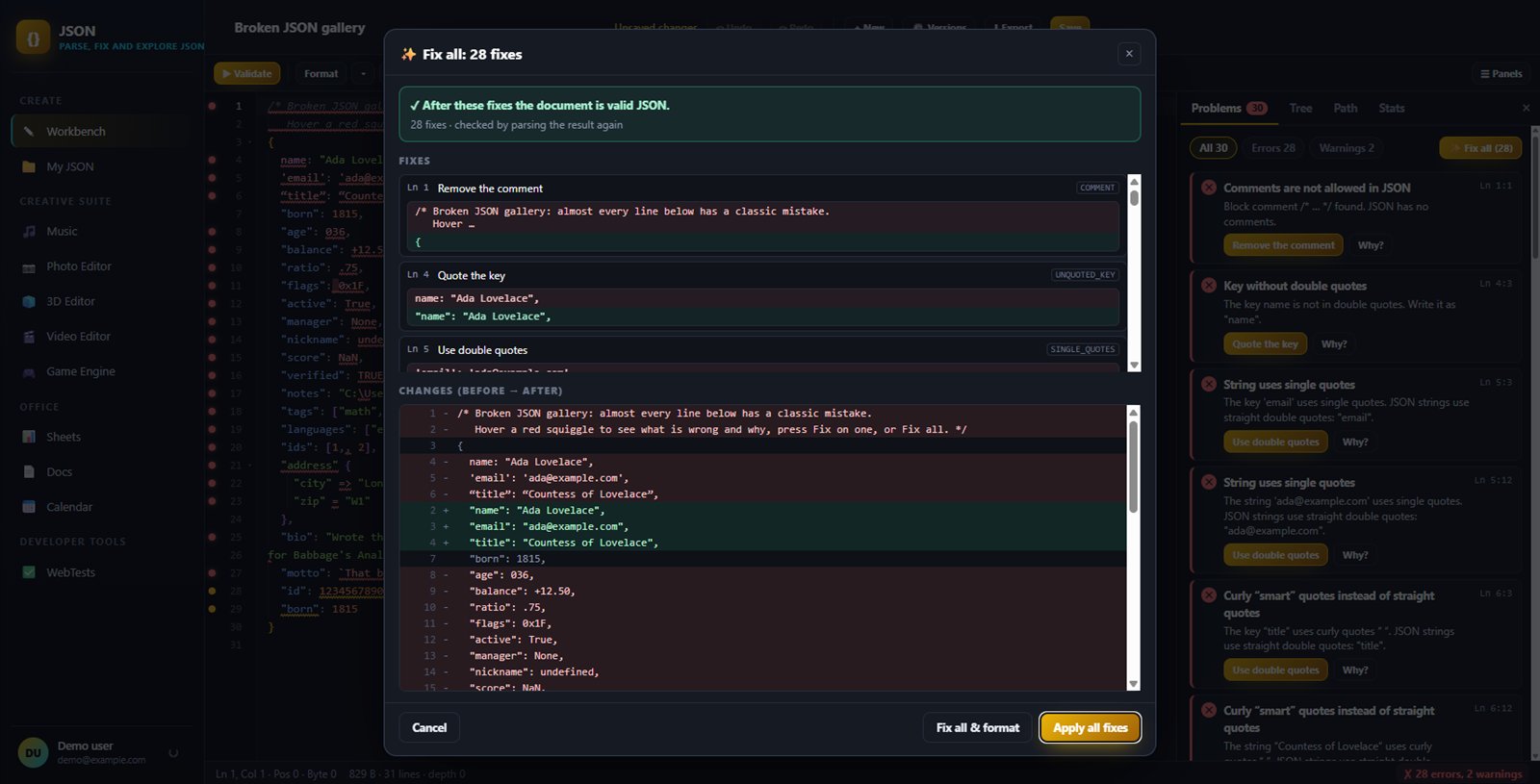Click the '28 errors, 2 warnings' status
Image resolution: width=1540 pixels, height=784 pixels.
point(1463,774)
